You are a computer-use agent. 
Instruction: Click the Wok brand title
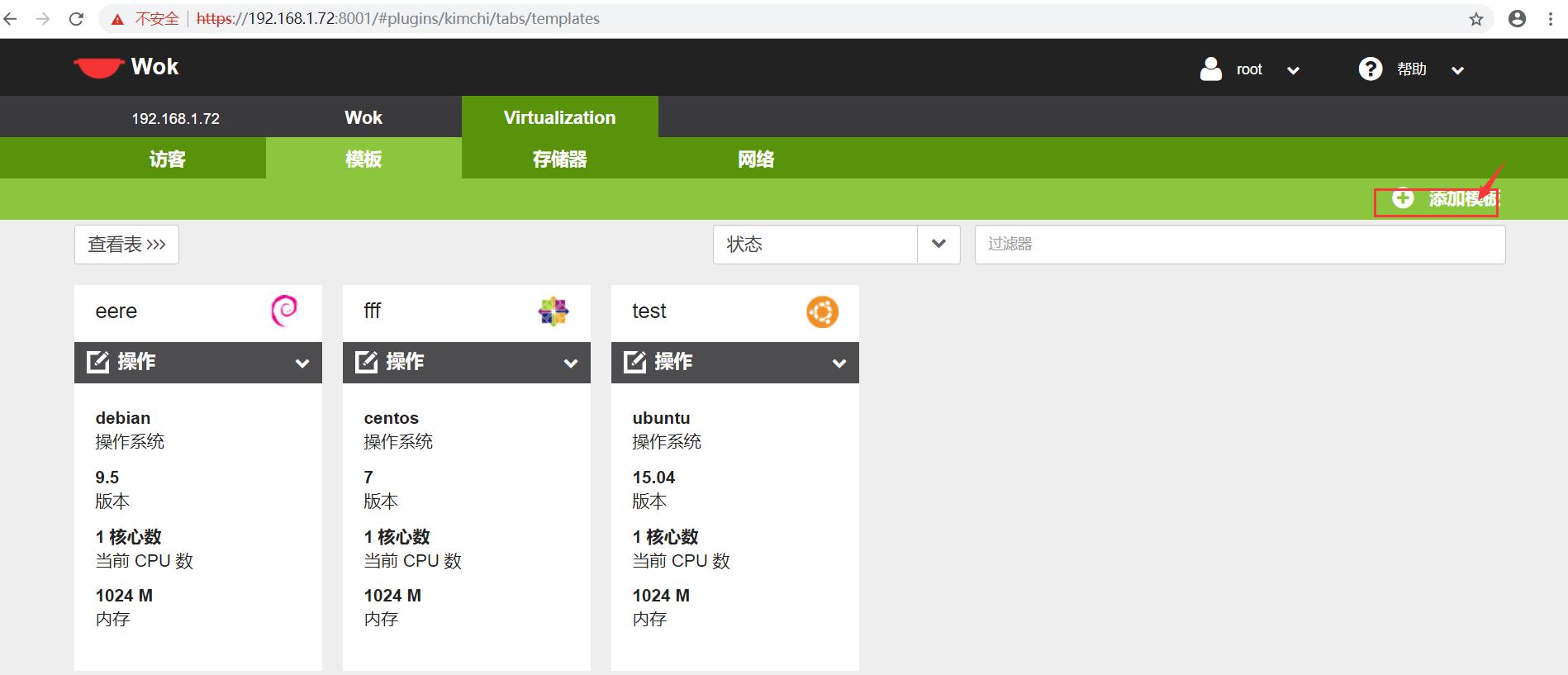pyautogui.click(x=154, y=67)
